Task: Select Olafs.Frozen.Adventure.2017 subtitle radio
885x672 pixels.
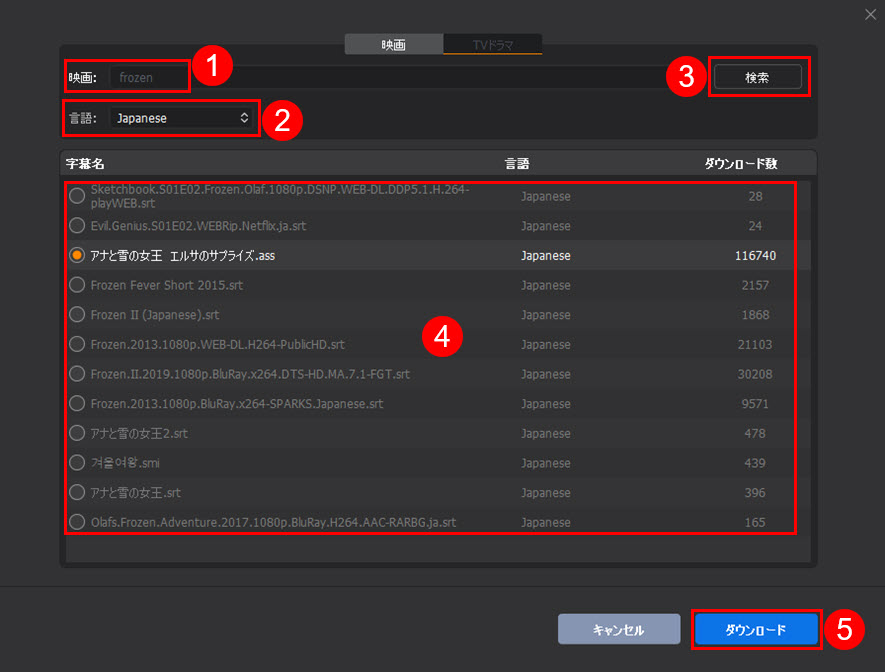Action: pos(77,522)
